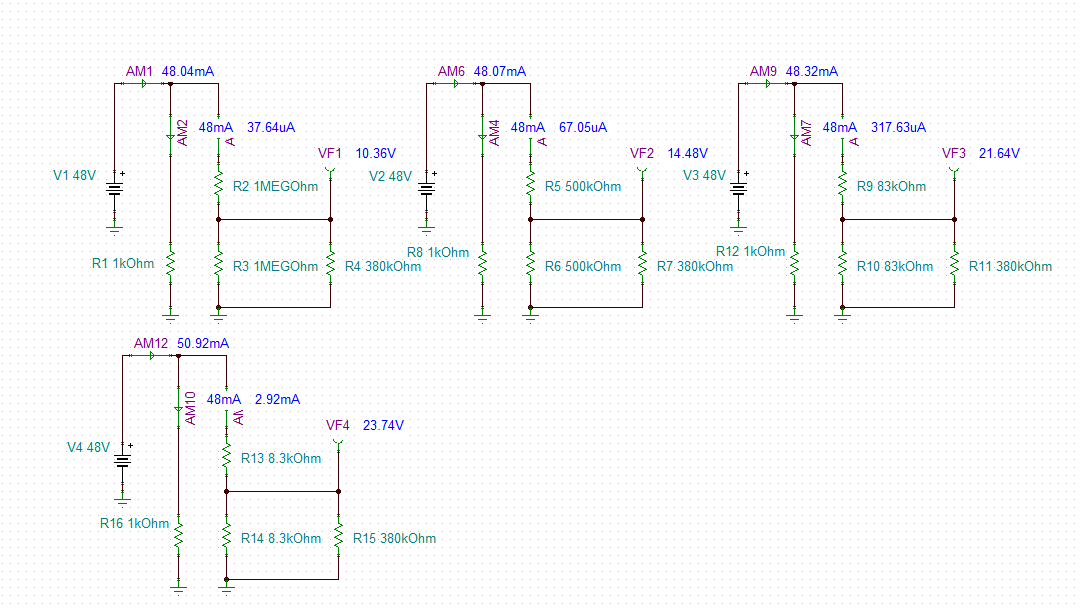
Task: Click the R13 resistor symbol
Action: (x=227, y=455)
